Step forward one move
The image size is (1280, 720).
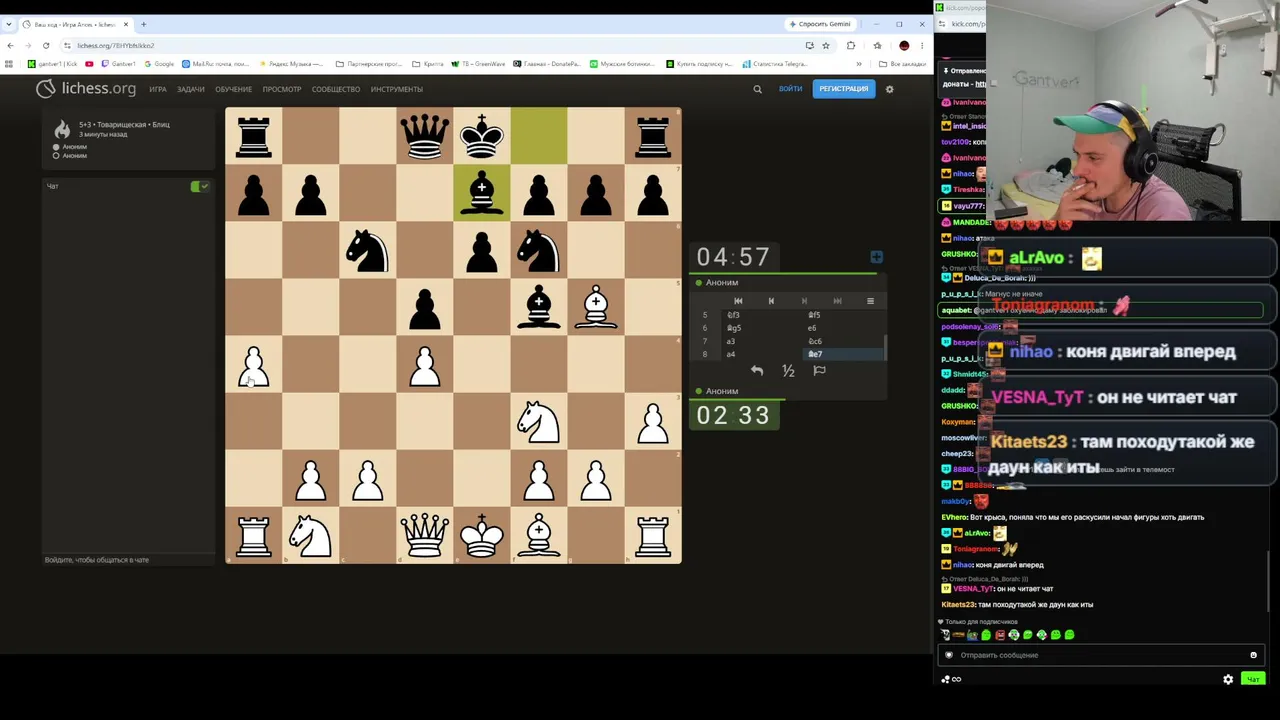[x=804, y=301]
